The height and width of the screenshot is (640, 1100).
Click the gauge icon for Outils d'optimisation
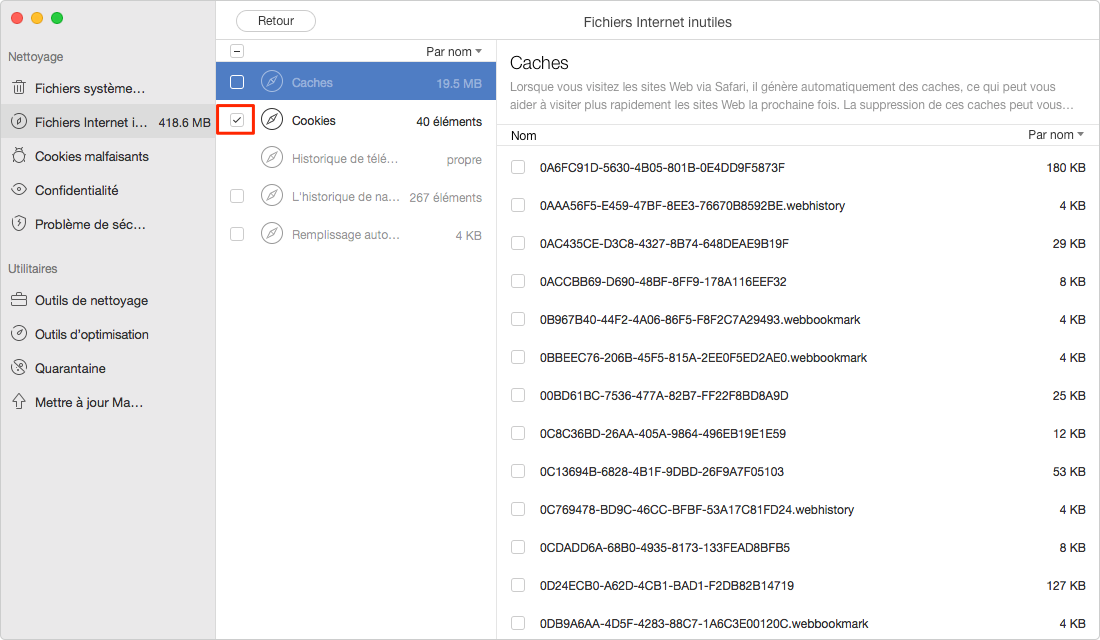coord(19,333)
